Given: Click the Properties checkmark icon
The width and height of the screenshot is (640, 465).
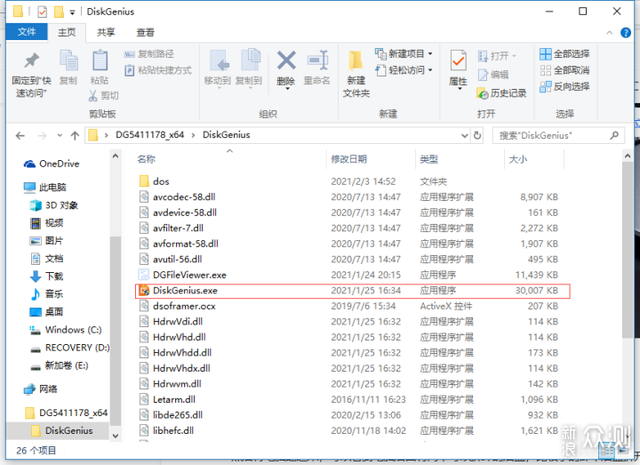Looking at the screenshot, I should tap(458, 61).
